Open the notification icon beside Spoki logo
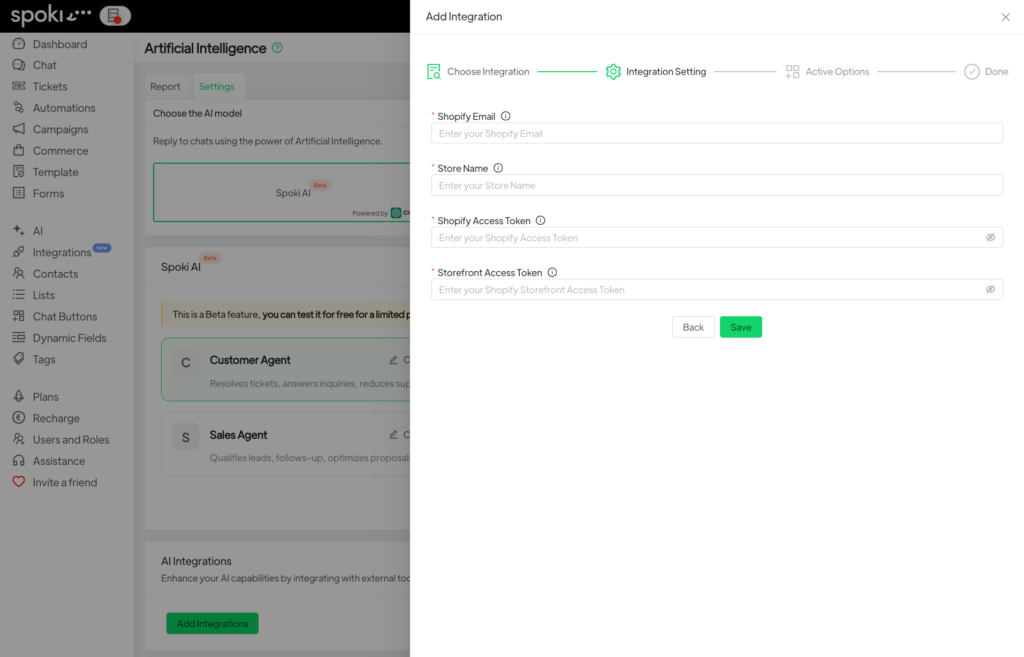This screenshot has height=657, width=1024. (x=115, y=16)
